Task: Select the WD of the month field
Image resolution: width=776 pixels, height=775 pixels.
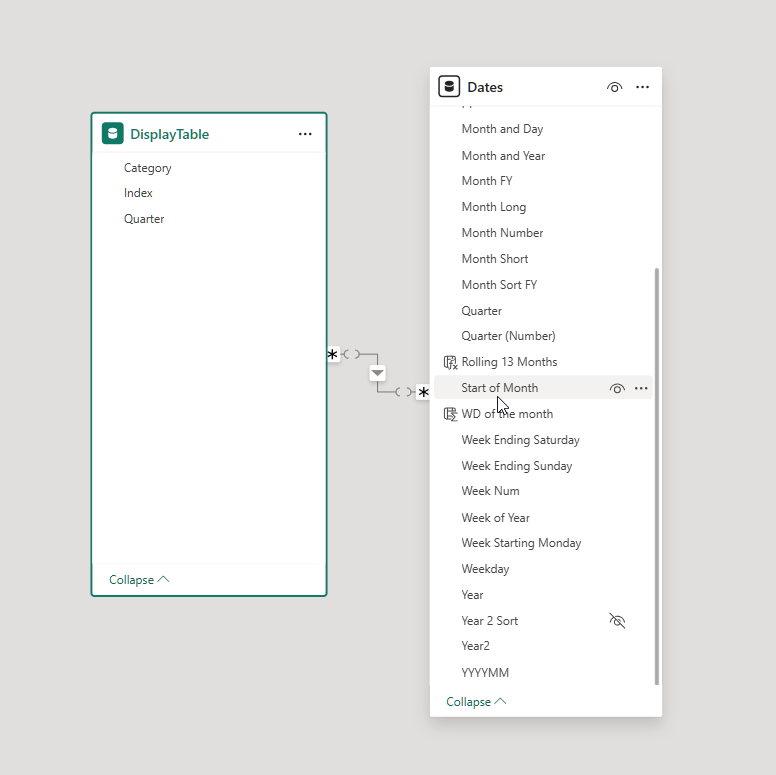Action: click(507, 414)
